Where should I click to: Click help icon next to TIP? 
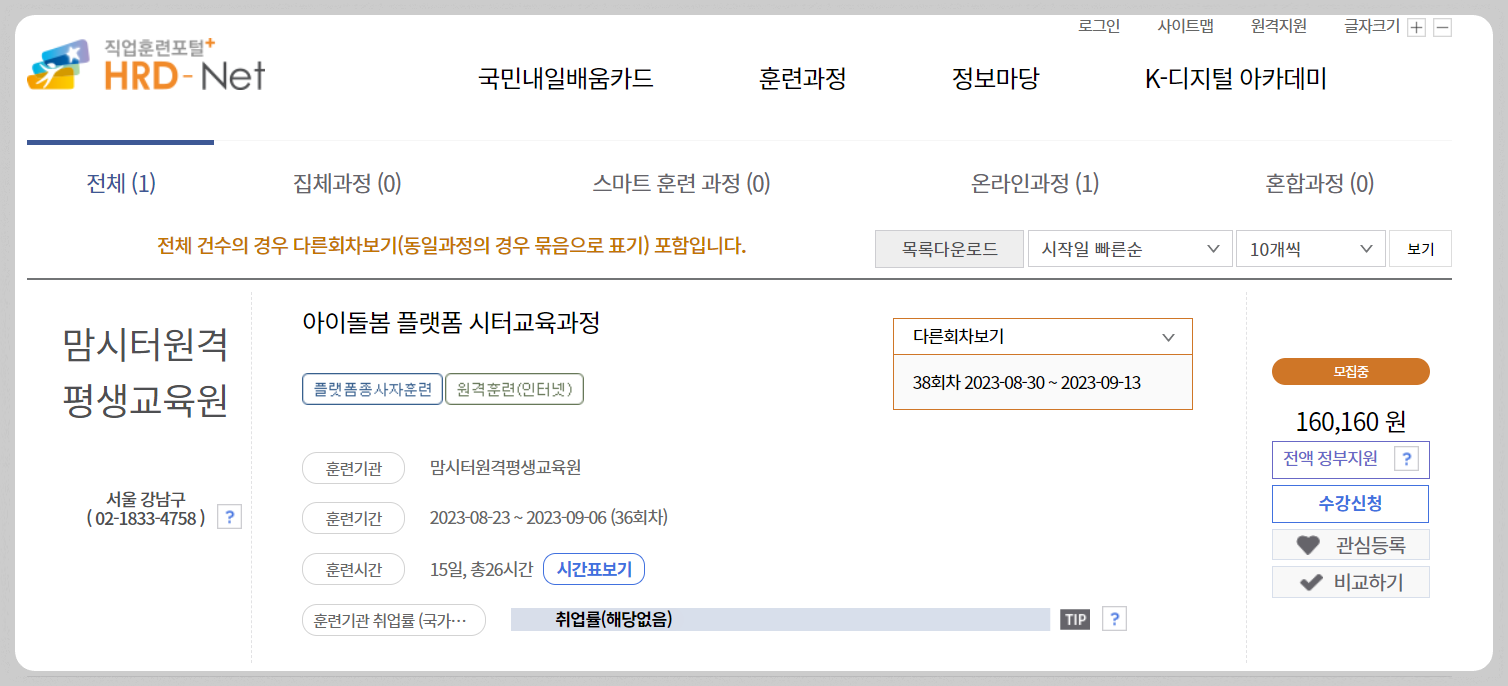click(x=1114, y=619)
